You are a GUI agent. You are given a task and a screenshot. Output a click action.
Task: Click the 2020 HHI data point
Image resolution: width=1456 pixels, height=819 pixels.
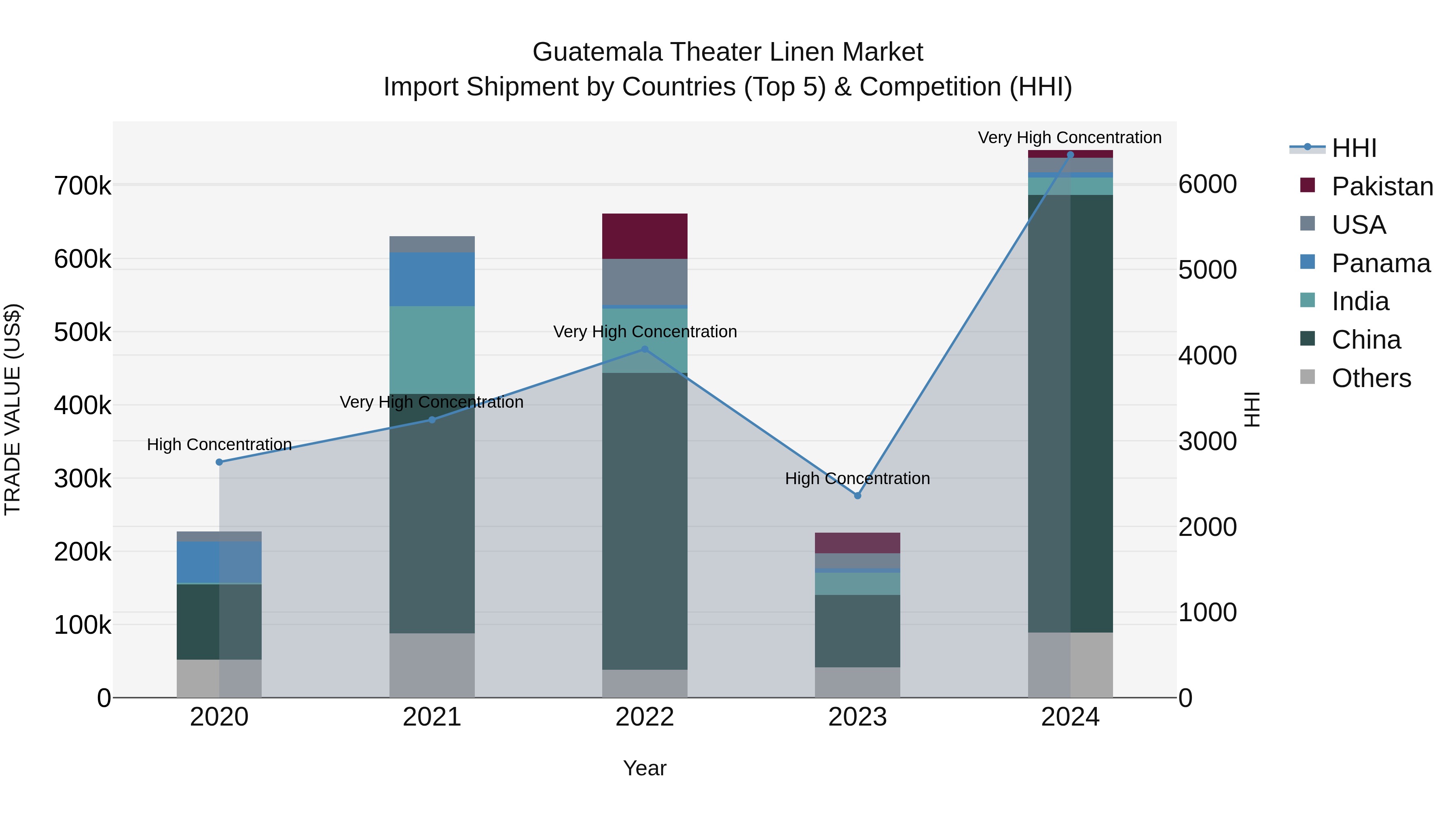219,462
